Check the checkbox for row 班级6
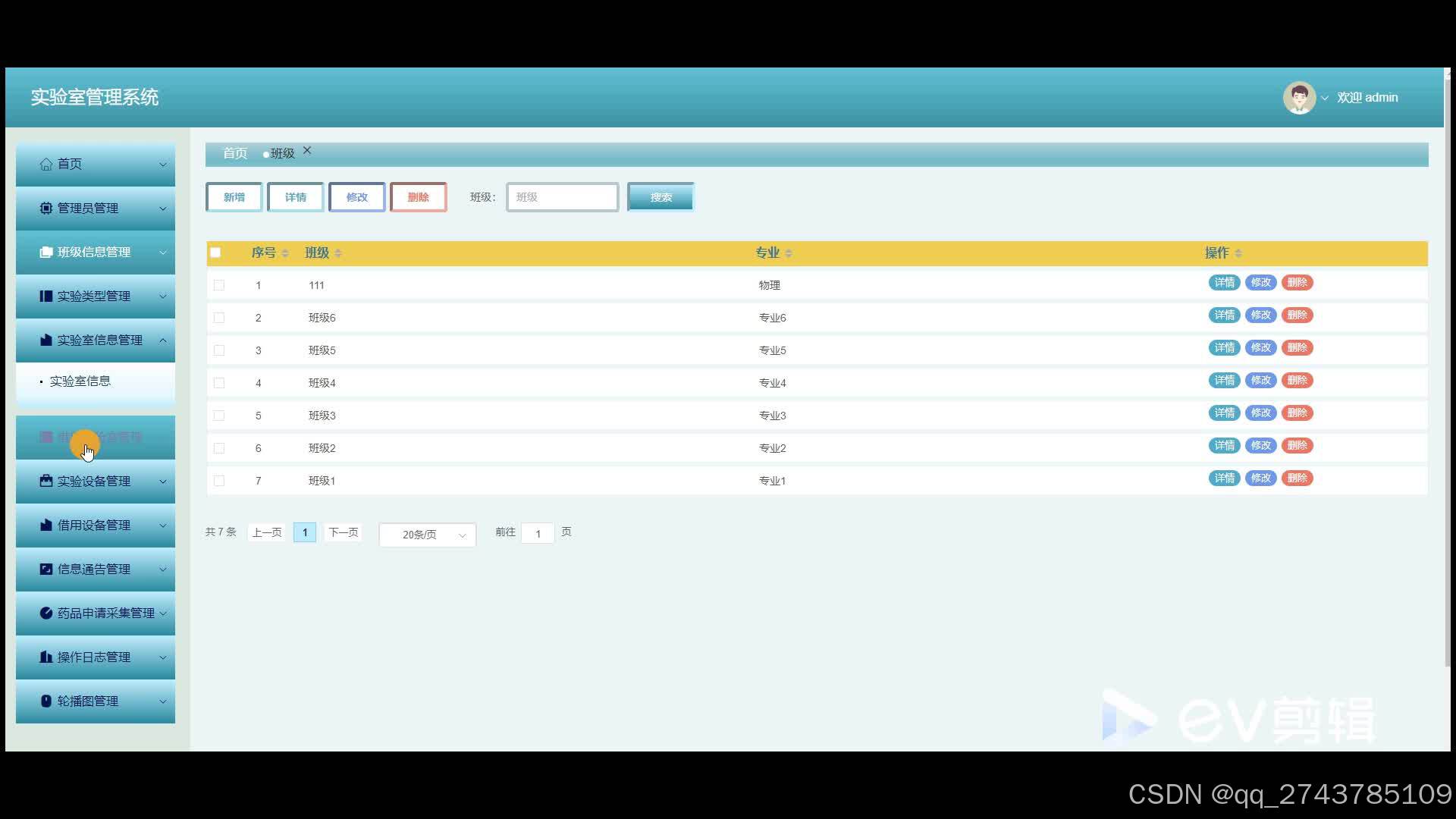The width and height of the screenshot is (1456, 819). 219,318
